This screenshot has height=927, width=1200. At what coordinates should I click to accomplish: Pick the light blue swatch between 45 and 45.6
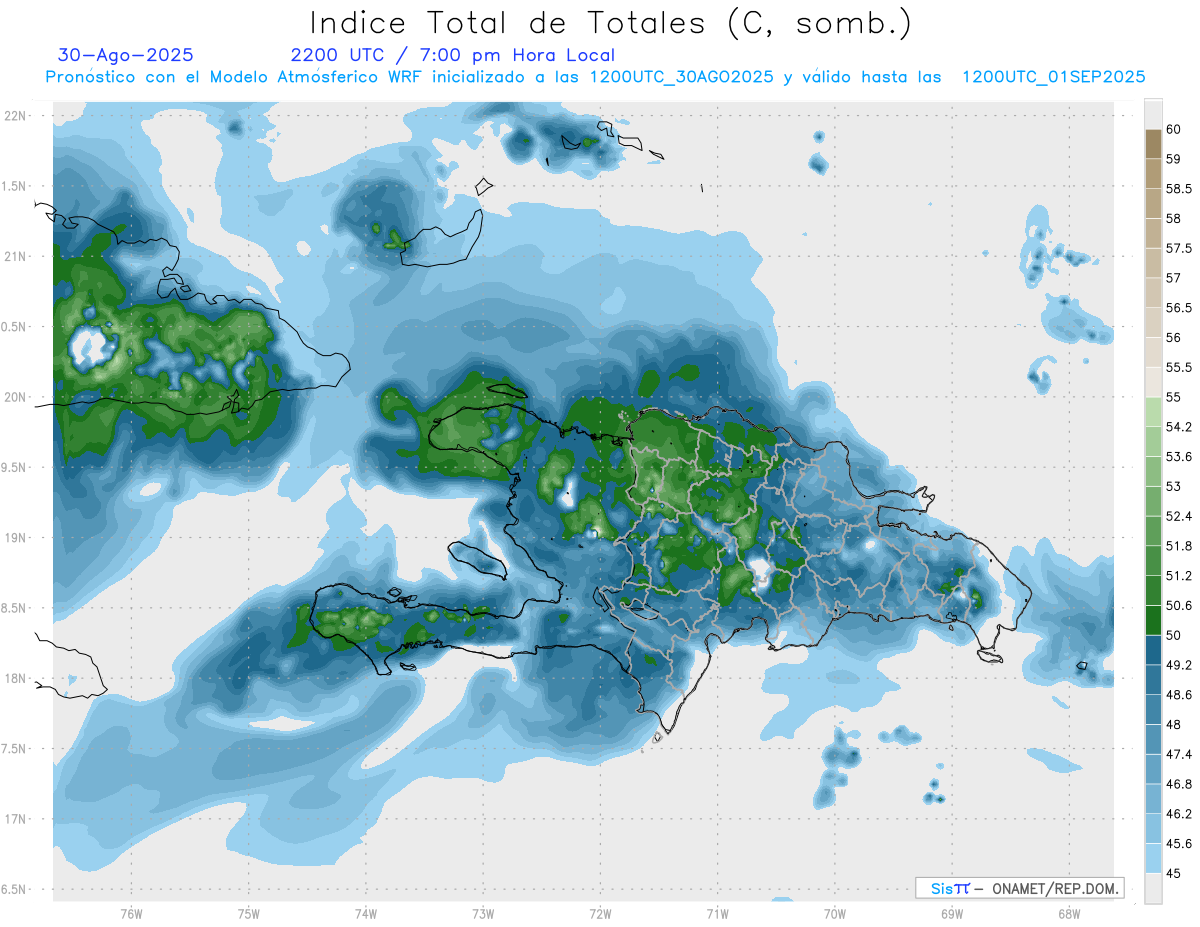pyautogui.click(x=1153, y=858)
